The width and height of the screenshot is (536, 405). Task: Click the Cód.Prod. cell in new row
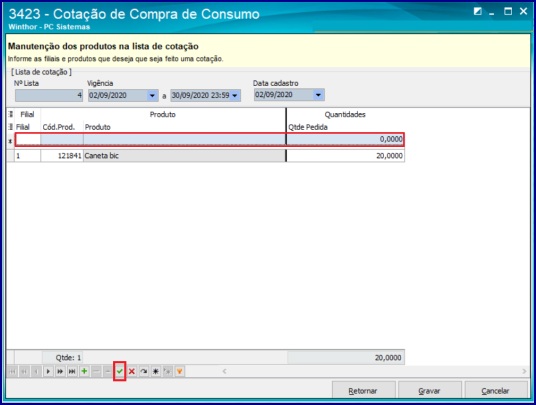[62, 139]
